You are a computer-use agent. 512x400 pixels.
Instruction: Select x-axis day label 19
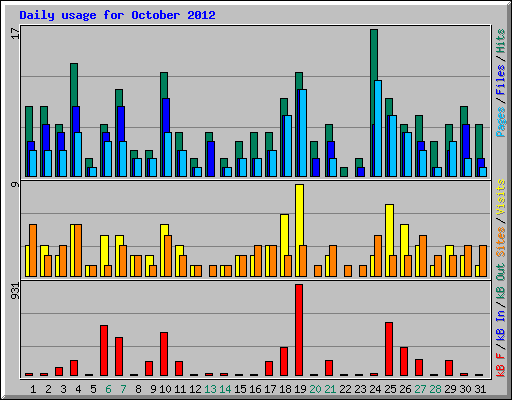pos(300,389)
